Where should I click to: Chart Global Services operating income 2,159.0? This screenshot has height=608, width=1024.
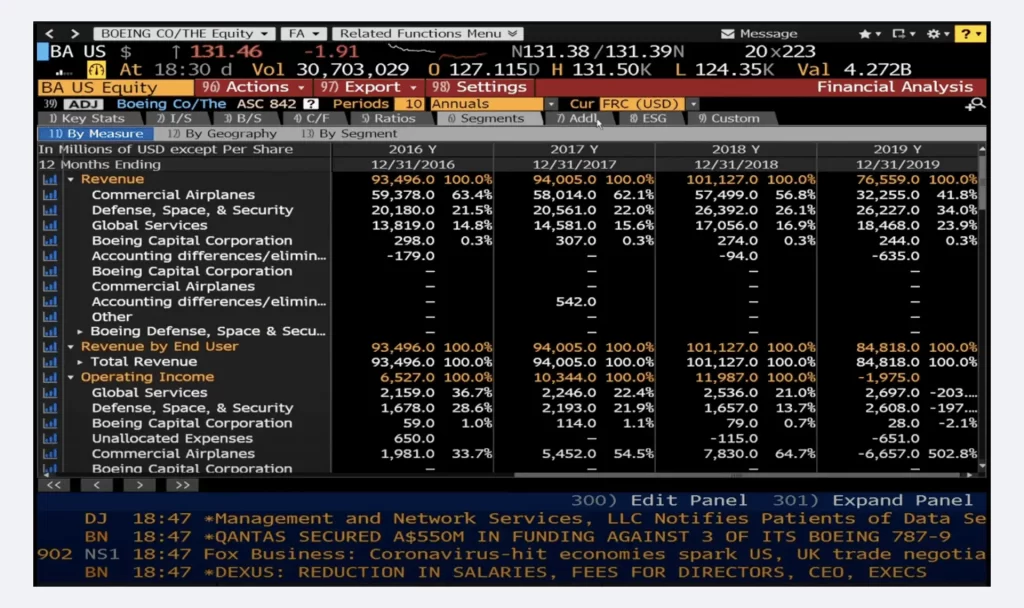[50, 392]
